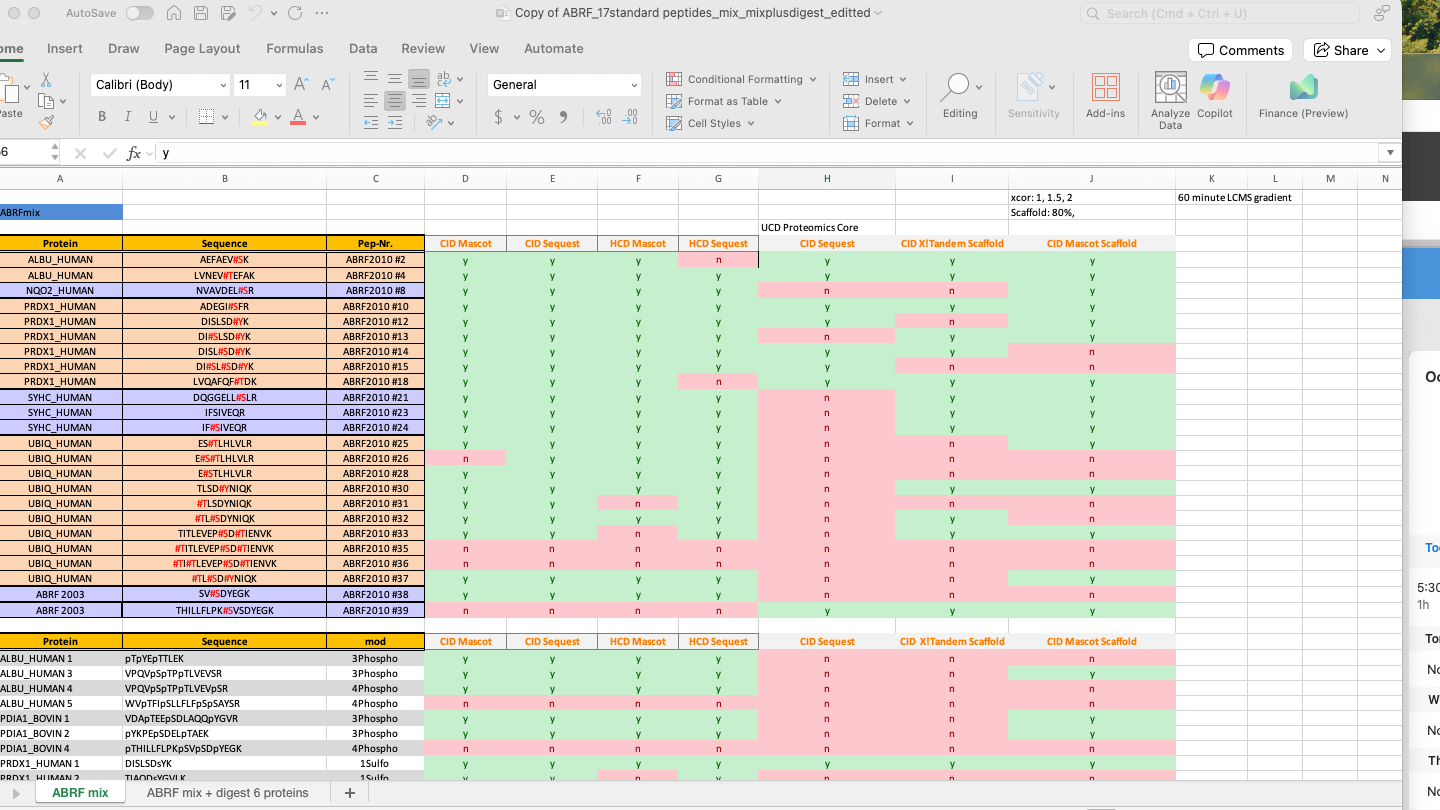Image resolution: width=1440 pixels, height=810 pixels.
Task: Switch to the Page Layout ribbon tab
Action: (x=202, y=48)
